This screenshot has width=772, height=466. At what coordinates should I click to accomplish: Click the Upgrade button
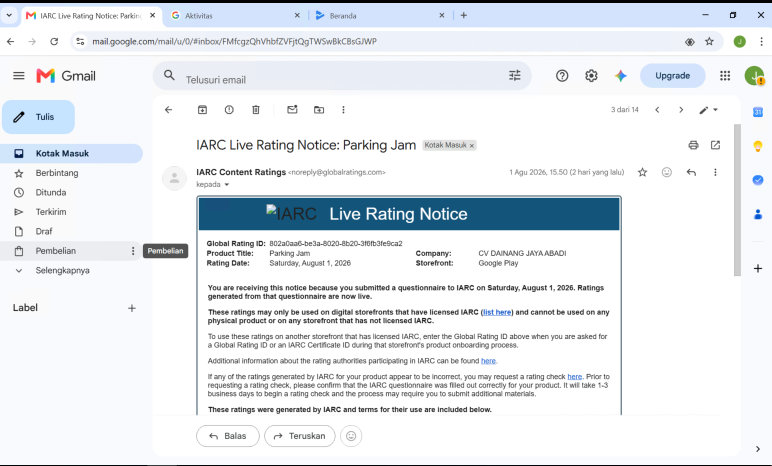click(672, 75)
